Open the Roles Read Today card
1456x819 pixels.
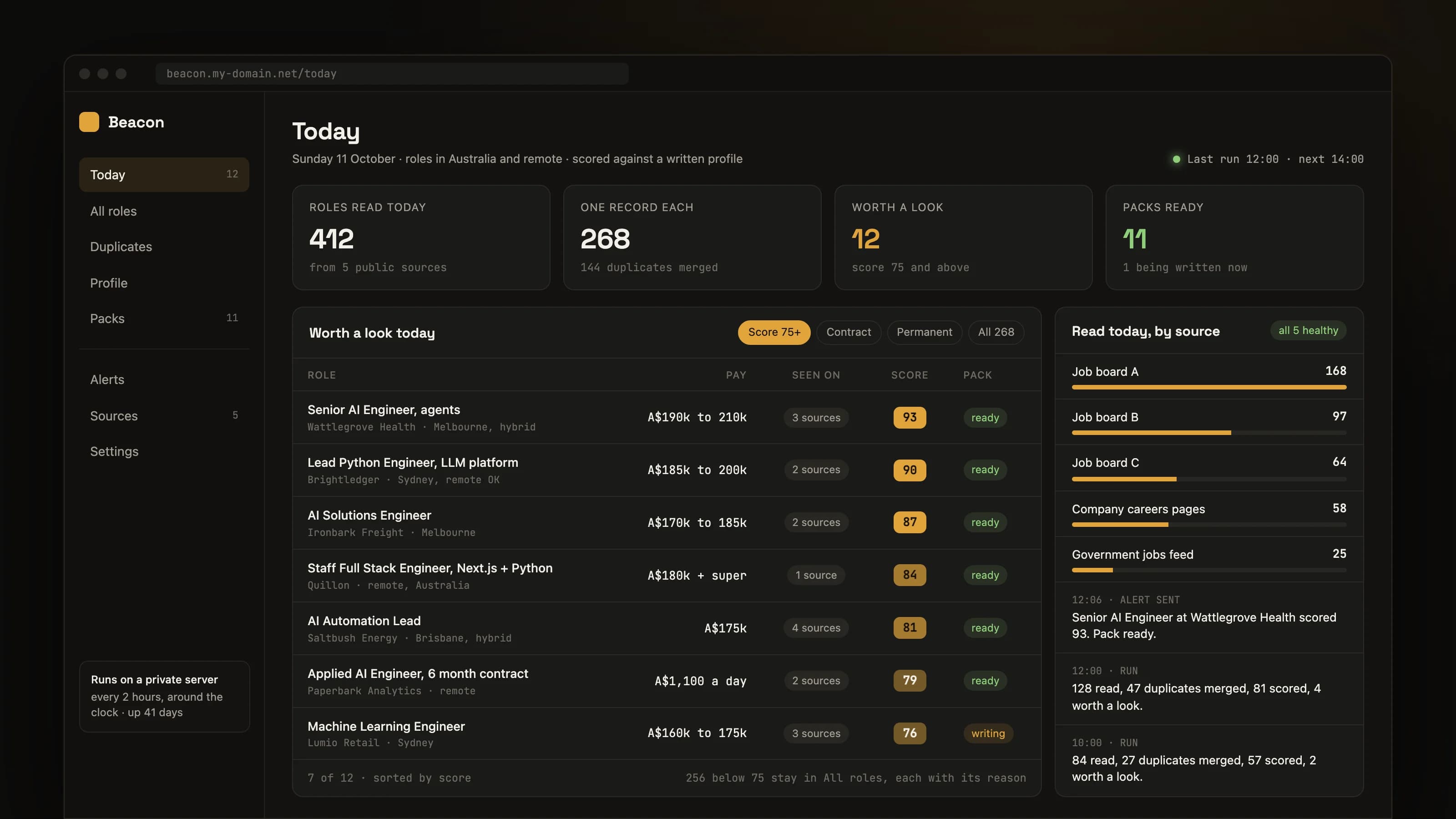(x=421, y=238)
